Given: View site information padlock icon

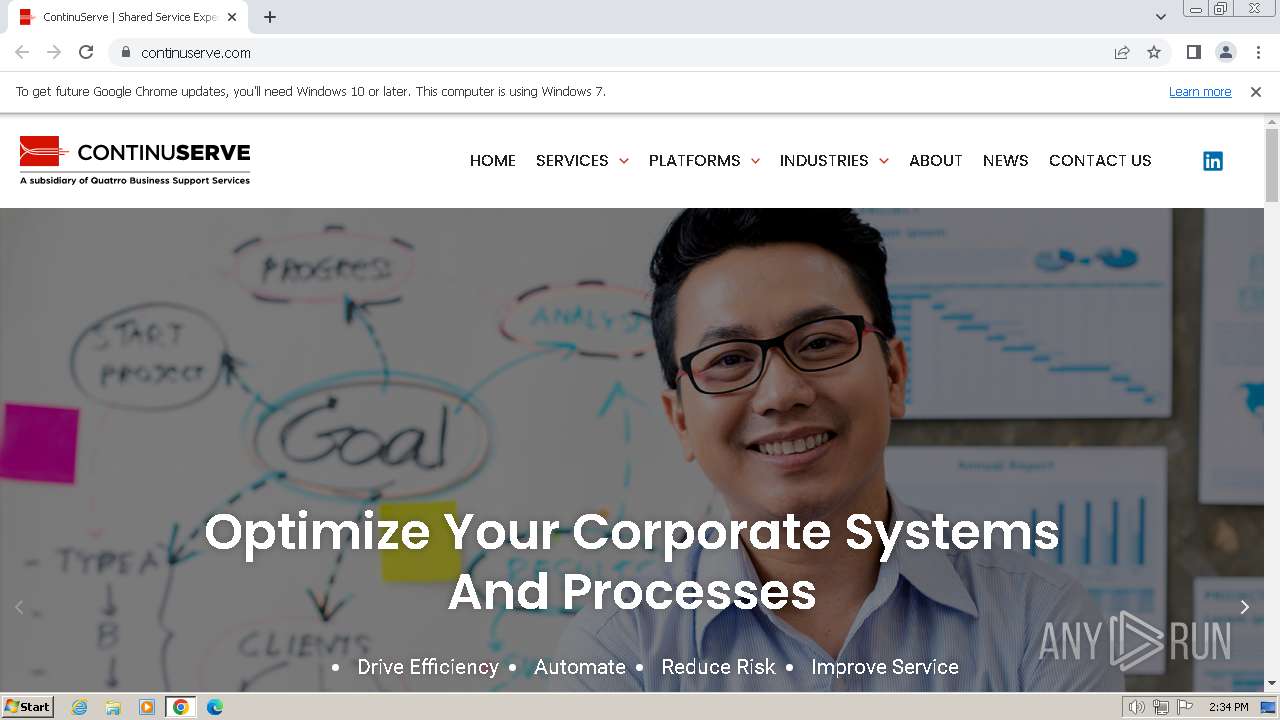Looking at the screenshot, I should [125, 52].
